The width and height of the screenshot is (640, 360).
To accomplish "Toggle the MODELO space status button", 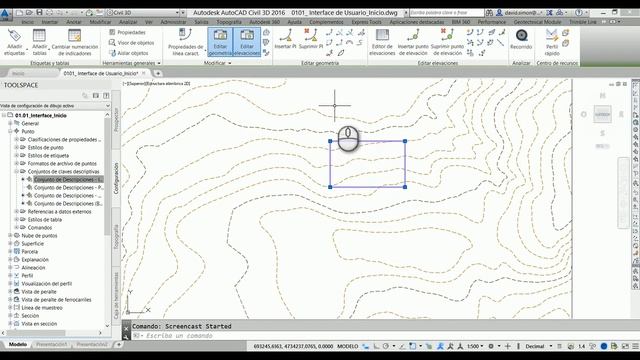I will point(347,346).
